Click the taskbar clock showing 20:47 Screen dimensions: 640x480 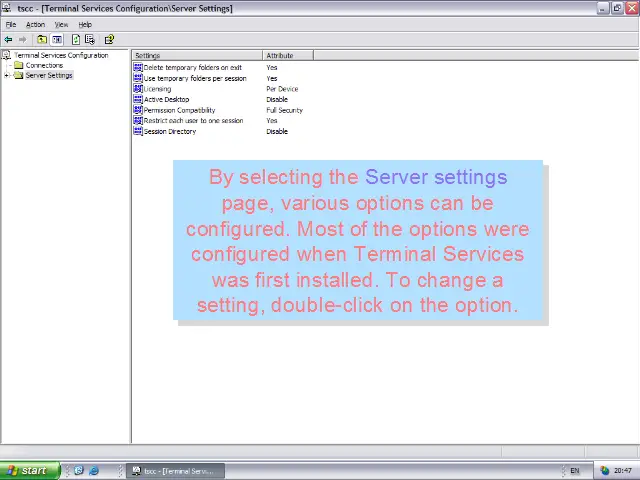point(623,471)
